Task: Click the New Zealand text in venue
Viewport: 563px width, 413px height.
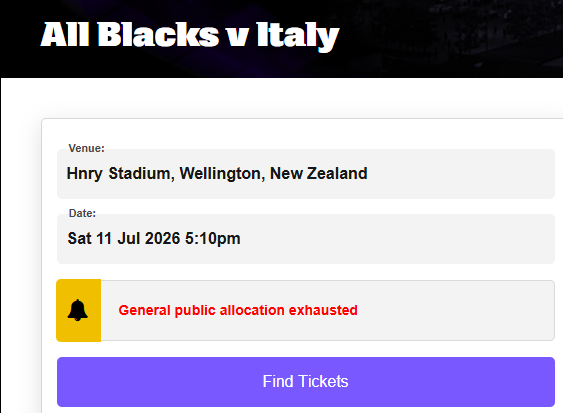Action: 318,173
